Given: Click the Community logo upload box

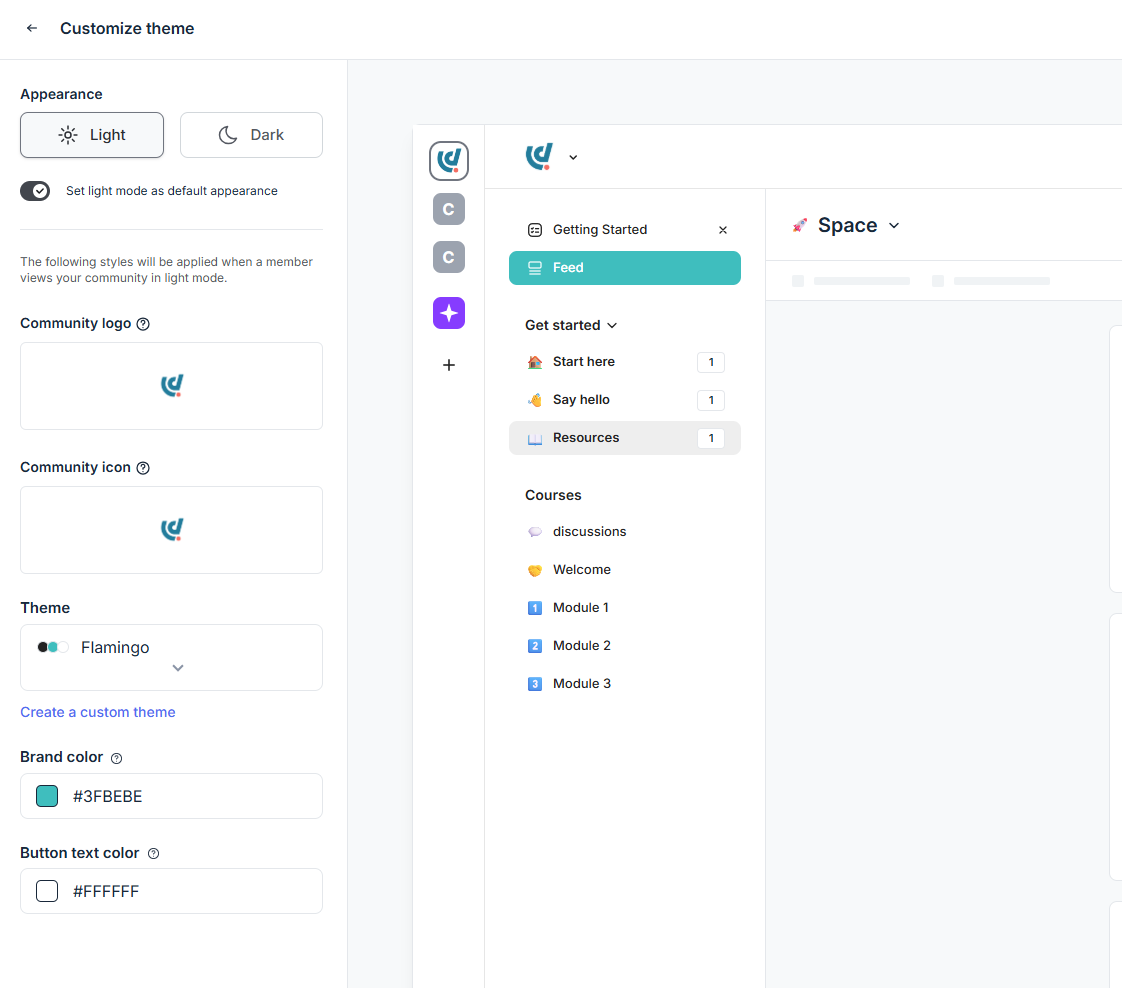Looking at the screenshot, I should click(x=171, y=386).
